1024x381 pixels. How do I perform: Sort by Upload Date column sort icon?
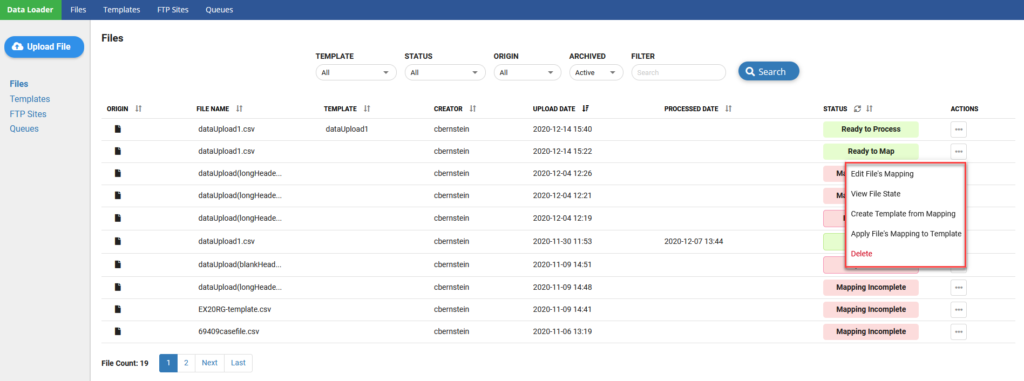pyautogui.click(x=586, y=108)
